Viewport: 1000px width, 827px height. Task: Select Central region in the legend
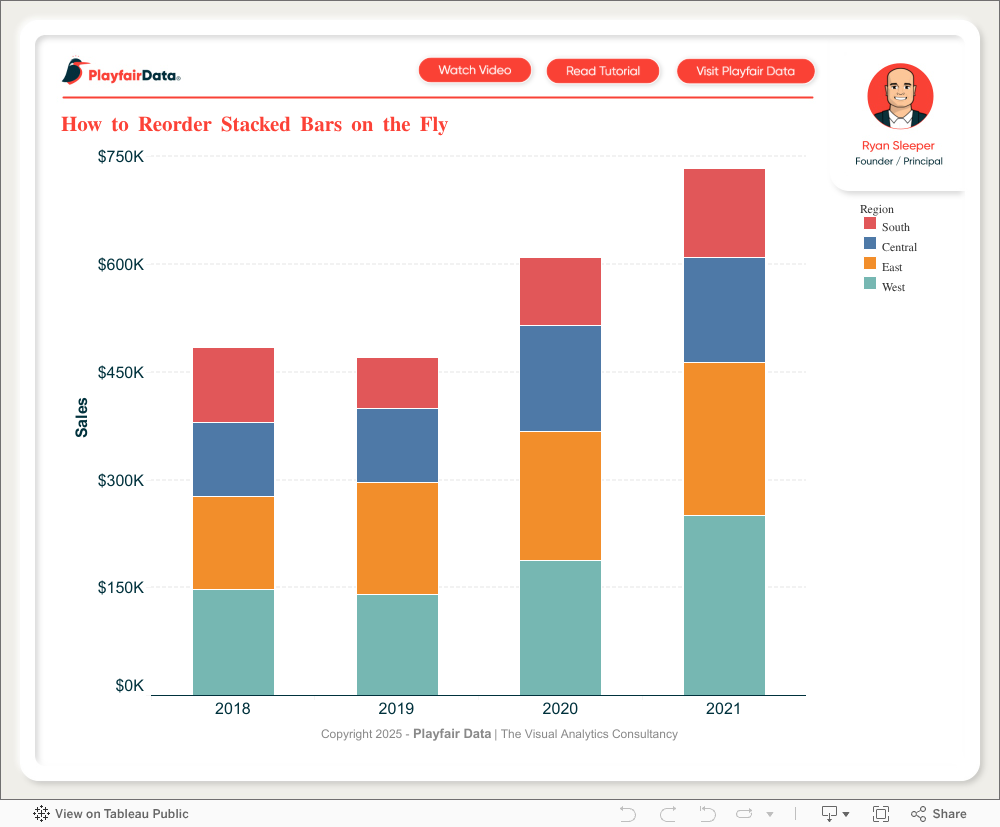click(x=899, y=247)
